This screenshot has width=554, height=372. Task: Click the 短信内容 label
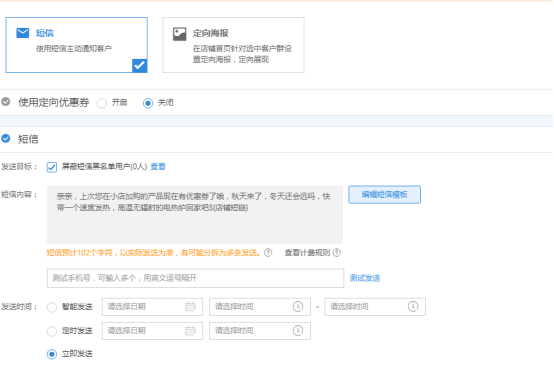coord(19,195)
